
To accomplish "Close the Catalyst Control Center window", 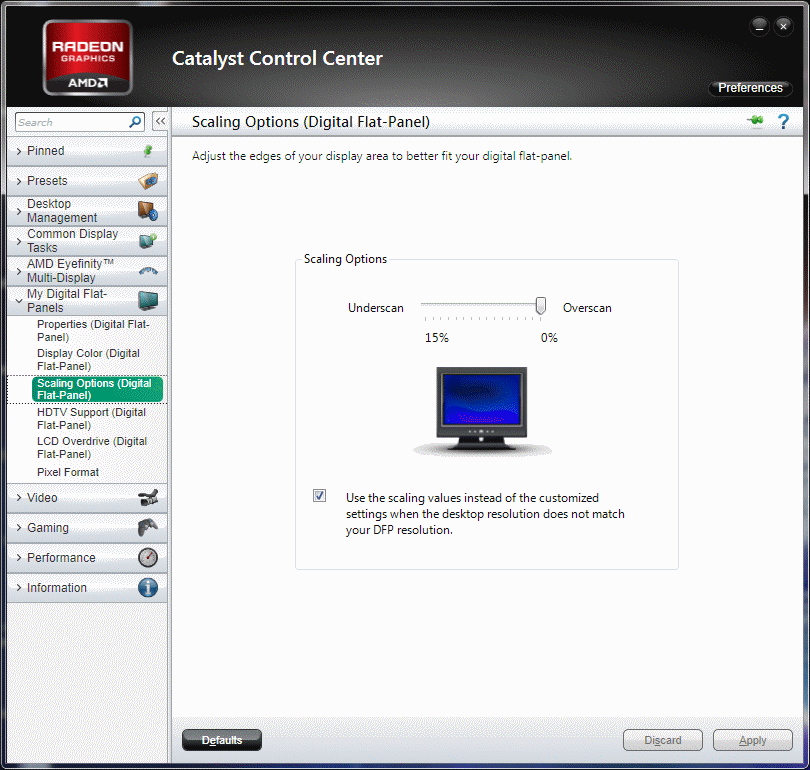I will [784, 26].
